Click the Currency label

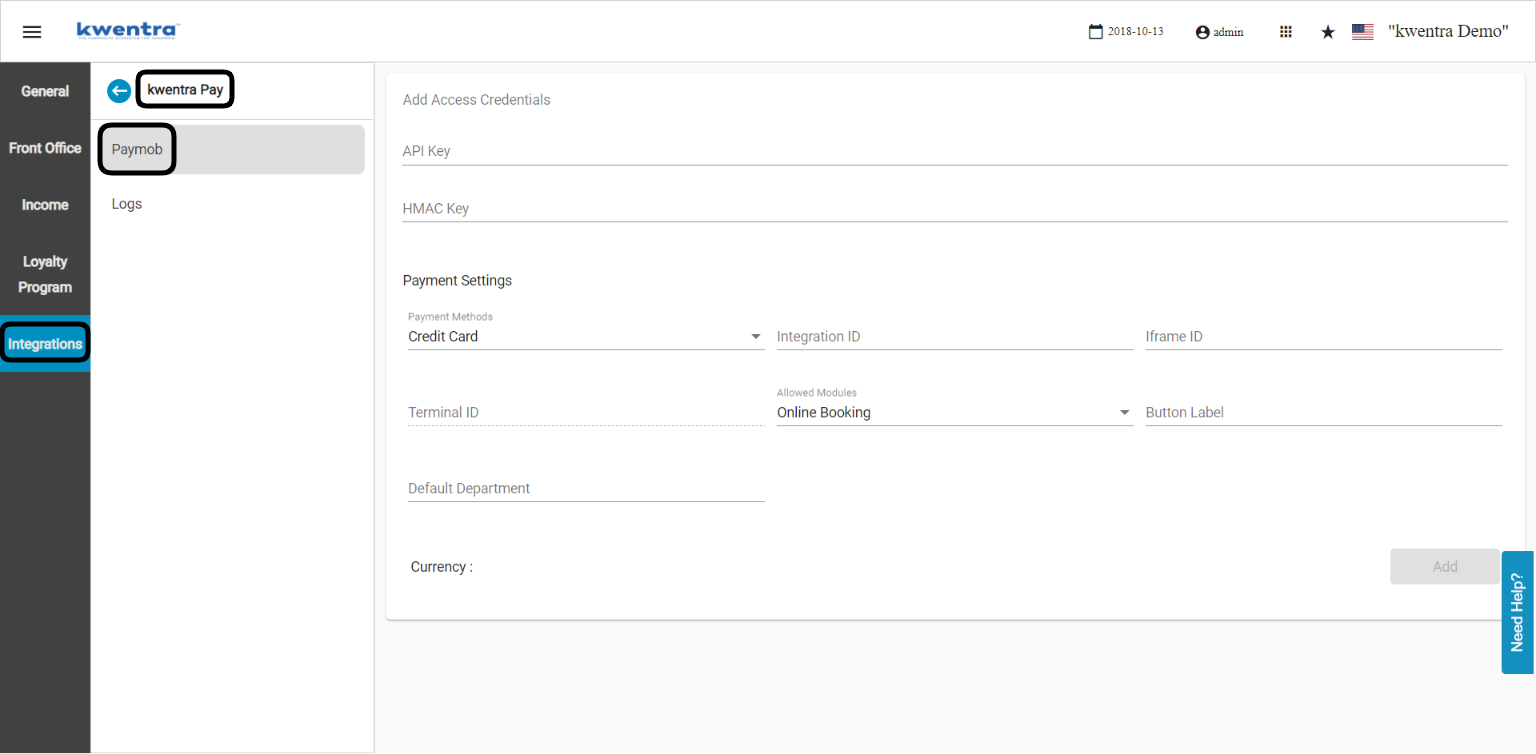441,567
